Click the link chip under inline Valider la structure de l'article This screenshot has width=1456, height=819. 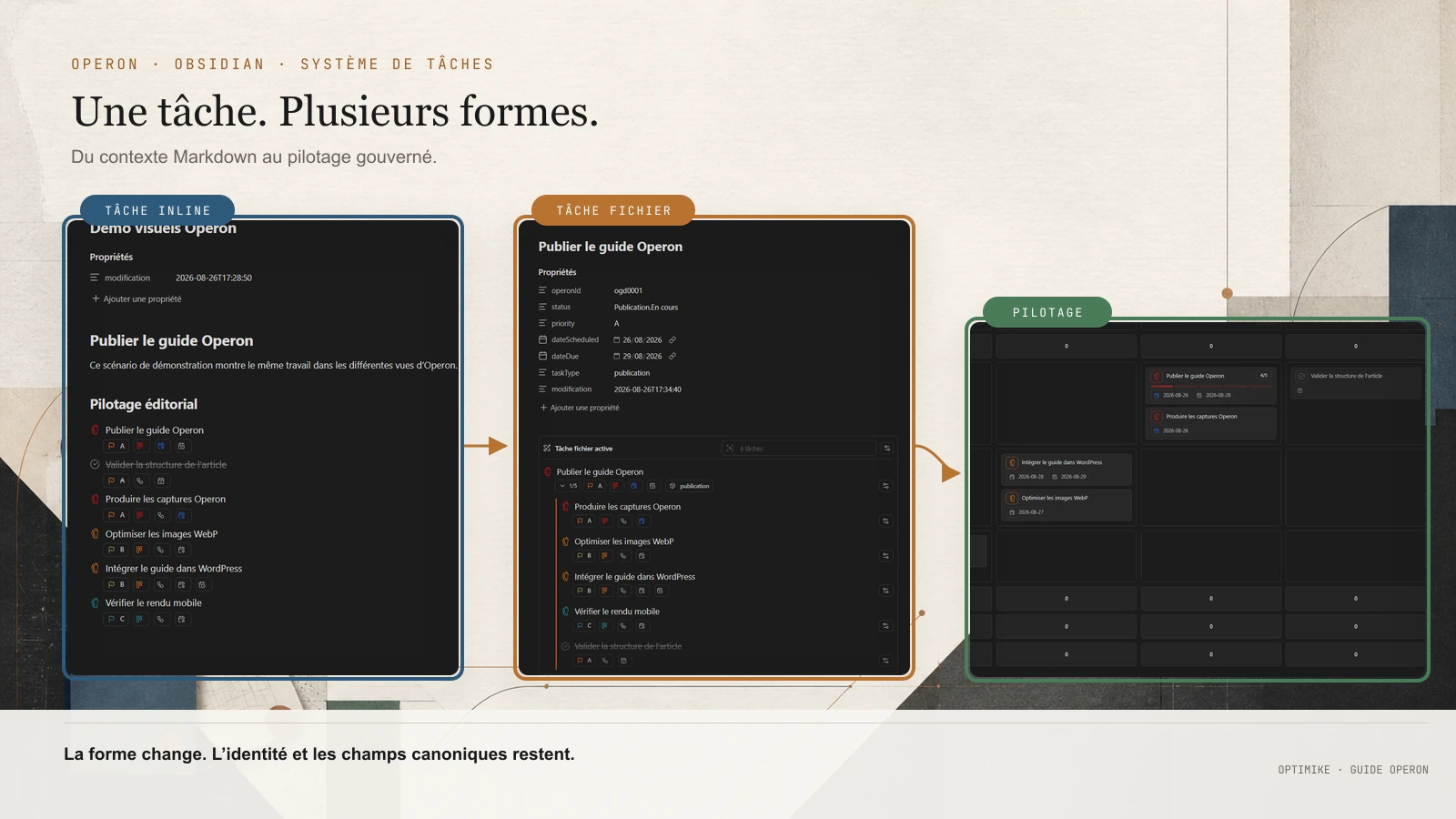point(140,480)
